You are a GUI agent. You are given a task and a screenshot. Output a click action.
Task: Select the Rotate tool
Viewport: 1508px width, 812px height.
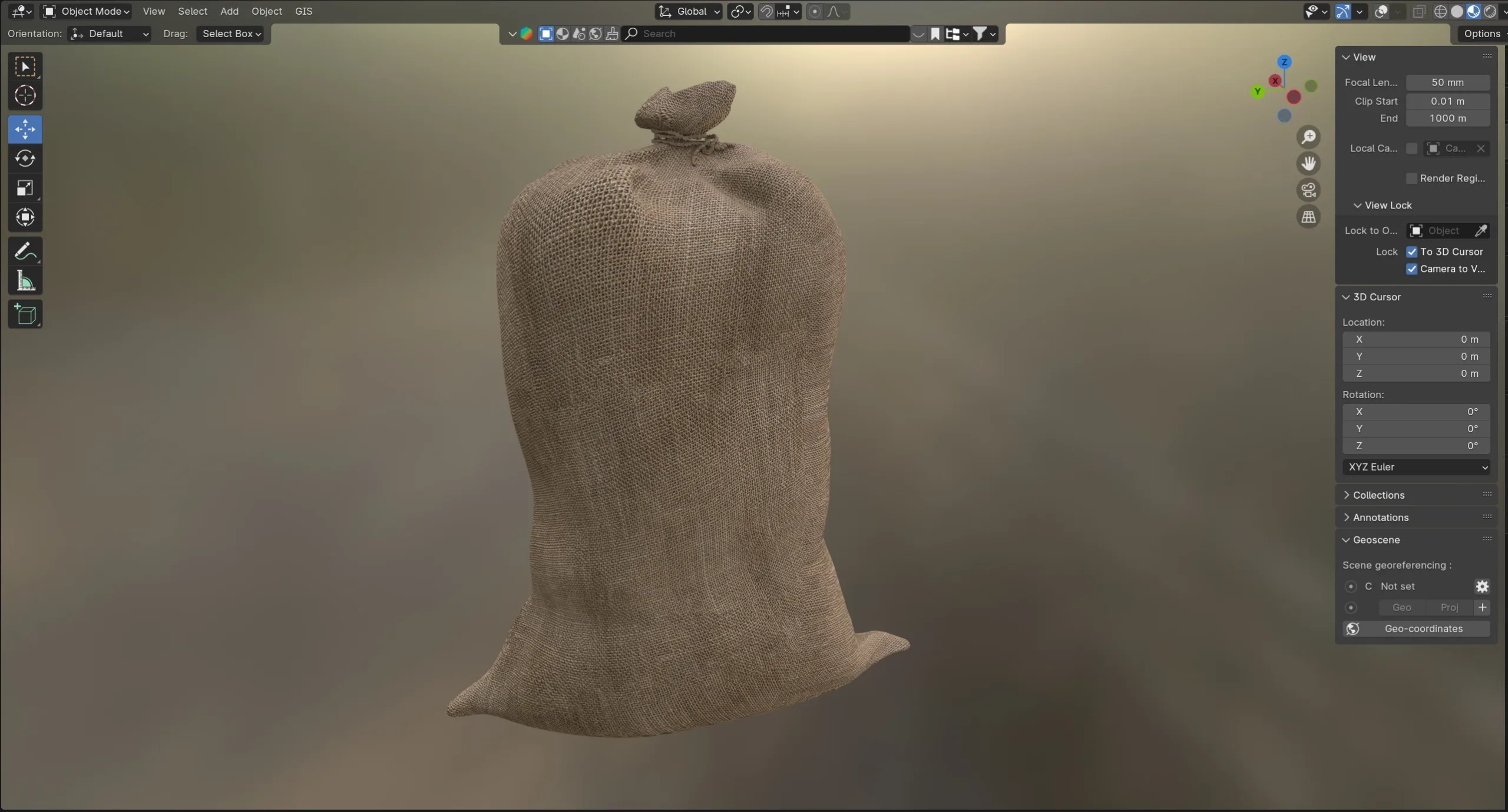pos(25,158)
